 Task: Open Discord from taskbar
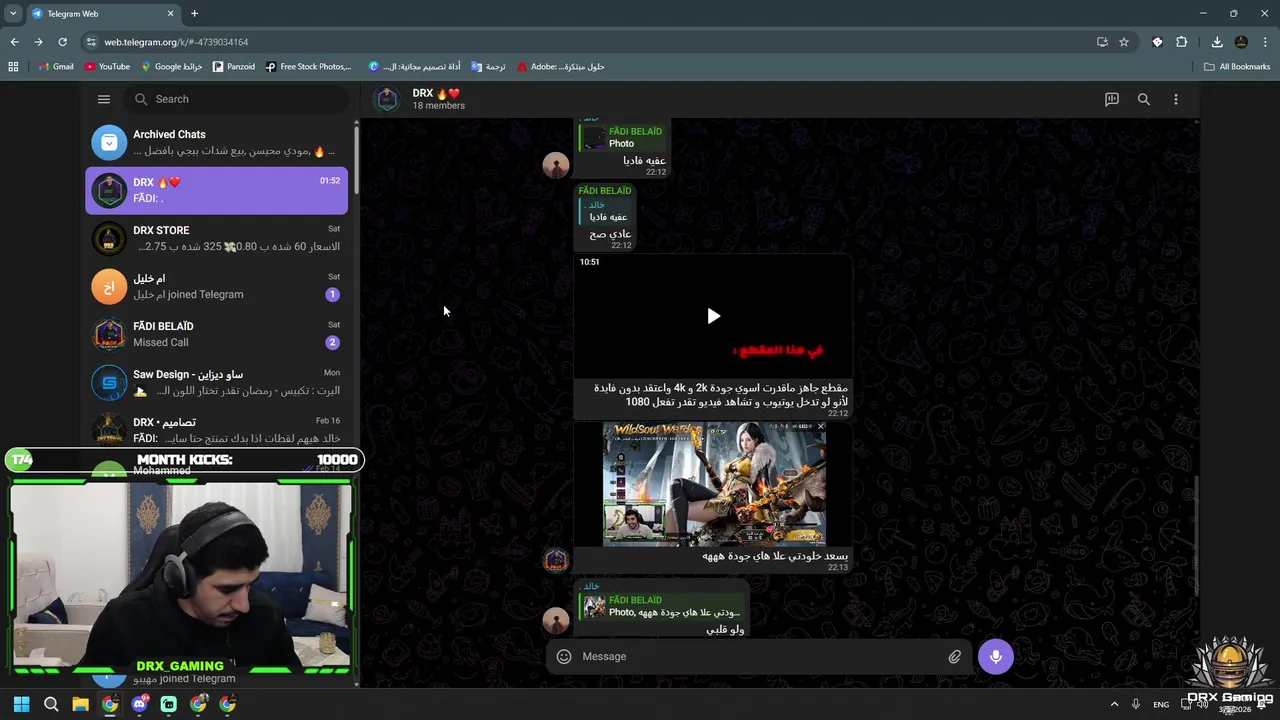click(x=139, y=704)
